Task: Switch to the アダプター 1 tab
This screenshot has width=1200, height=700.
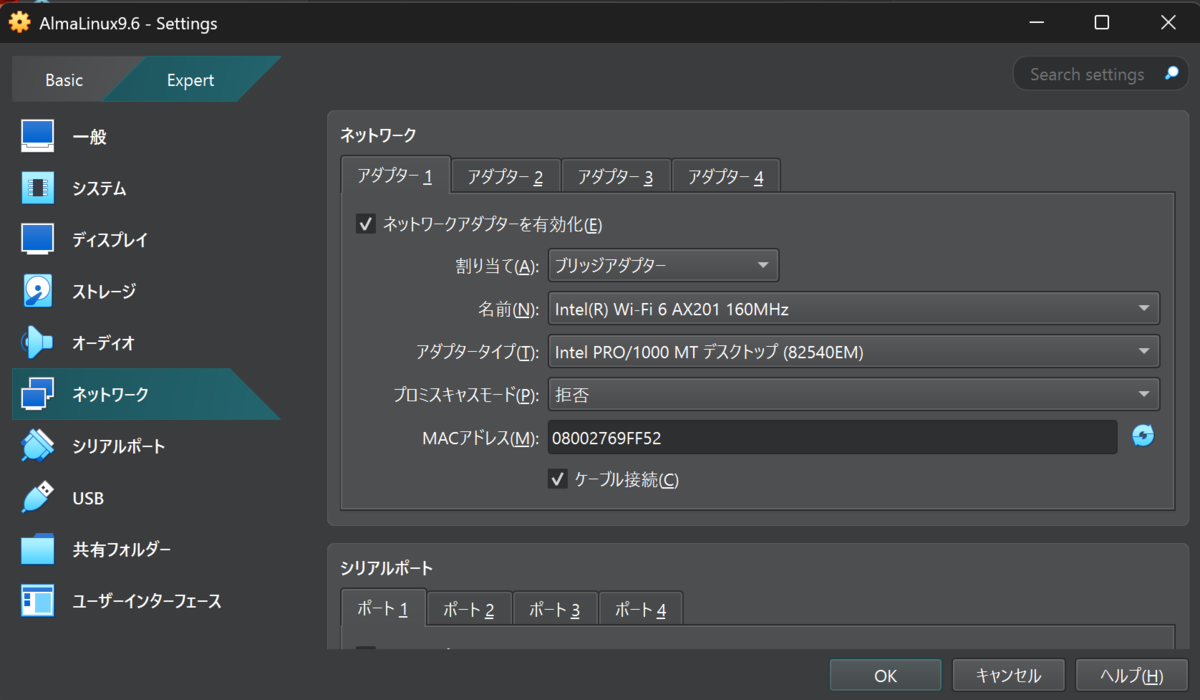Action: tap(395, 176)
